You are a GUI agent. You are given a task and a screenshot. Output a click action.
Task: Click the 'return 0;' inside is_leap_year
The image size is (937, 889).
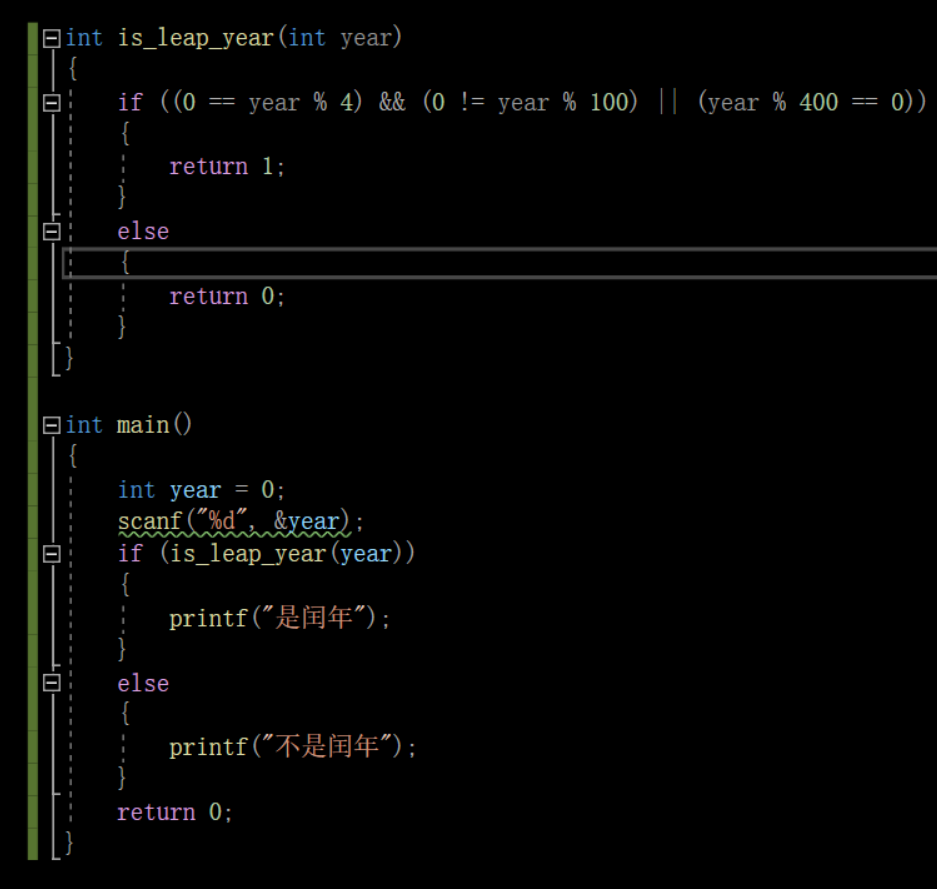point(227,296)
